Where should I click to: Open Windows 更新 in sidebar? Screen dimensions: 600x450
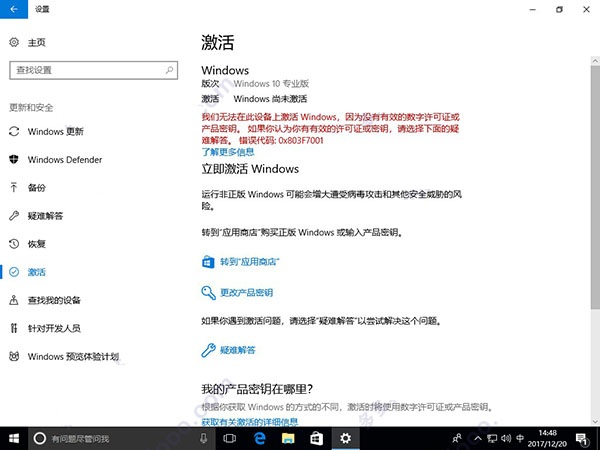pos(55,132)
